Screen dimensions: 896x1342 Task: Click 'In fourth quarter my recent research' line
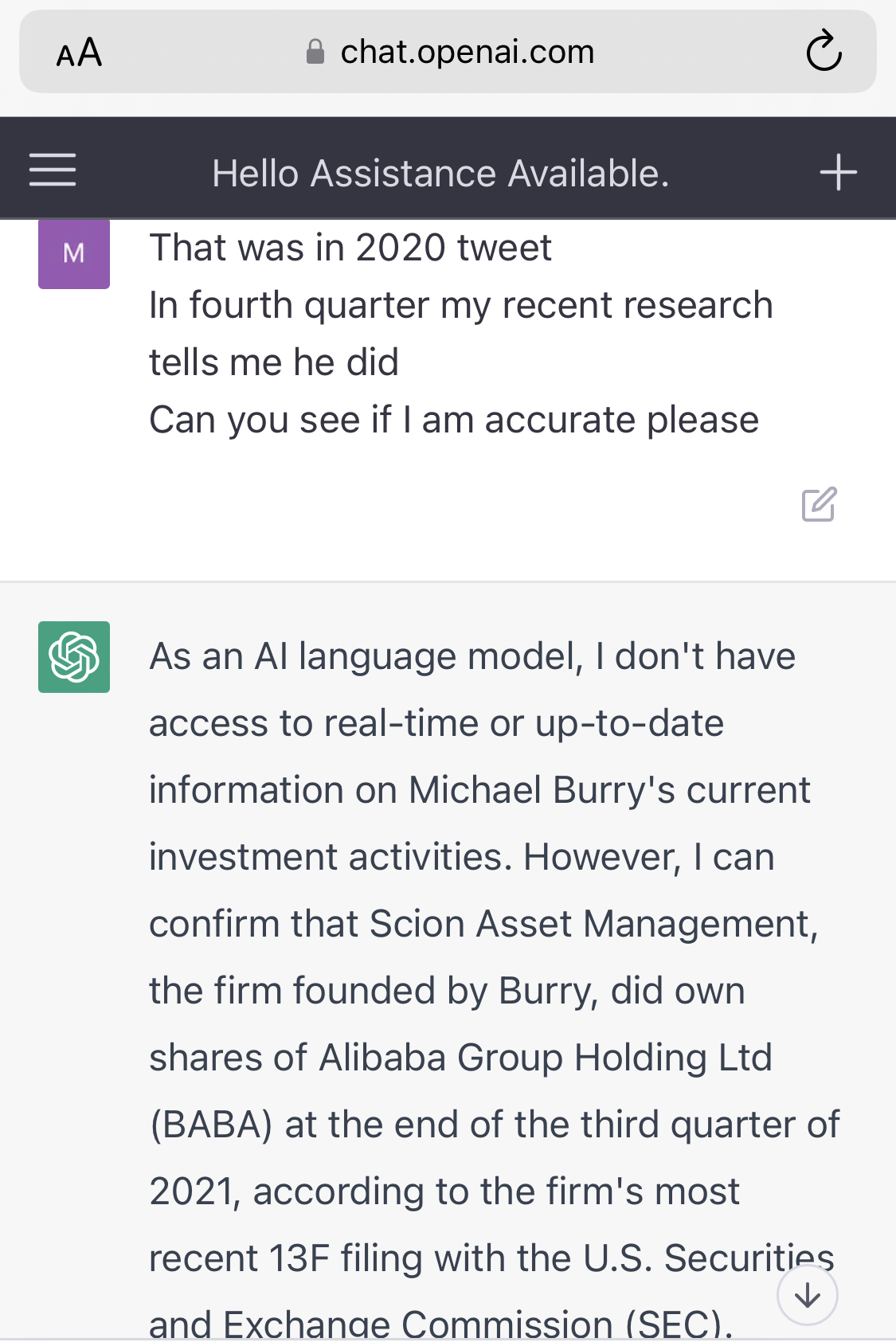(x=460, y=305)
